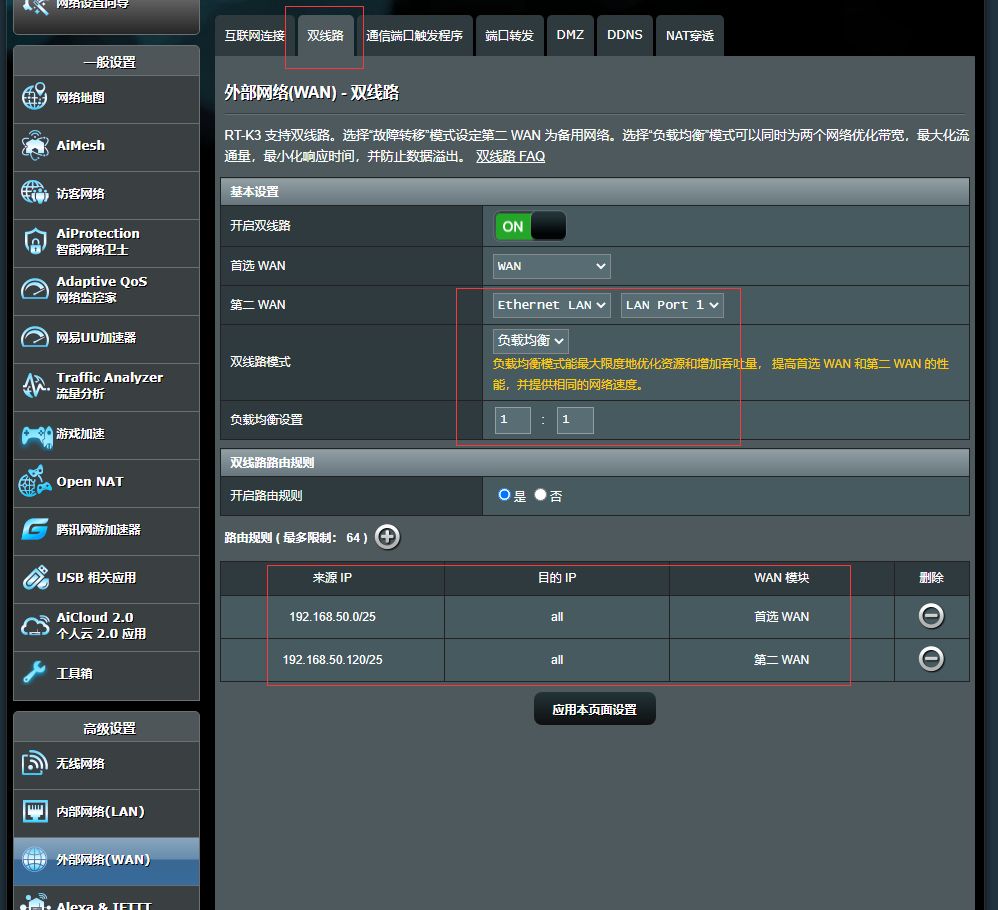Toggle the 开启双线路 ON switch
The height and width of the screenshot is (910, 998).
click(x=530, y=226)
